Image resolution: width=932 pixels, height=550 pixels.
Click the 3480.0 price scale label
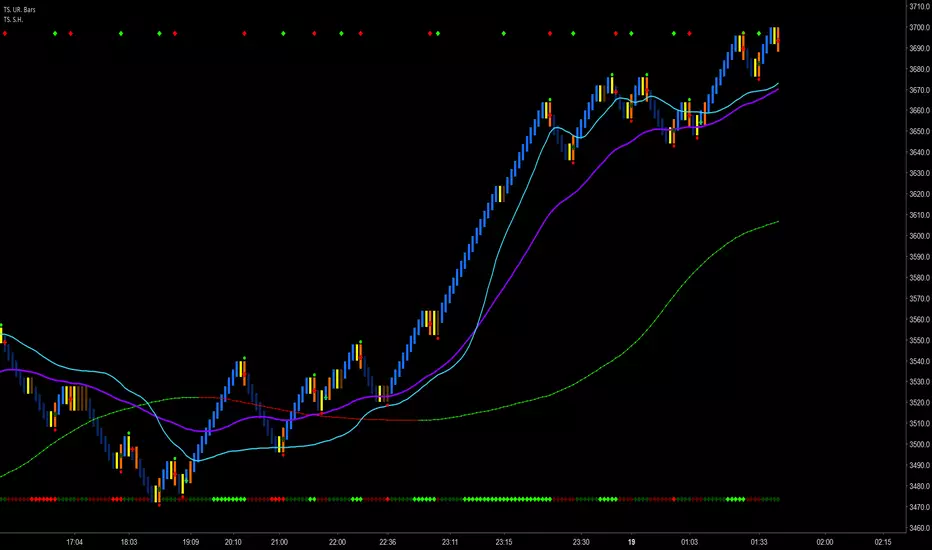(920, 486)
